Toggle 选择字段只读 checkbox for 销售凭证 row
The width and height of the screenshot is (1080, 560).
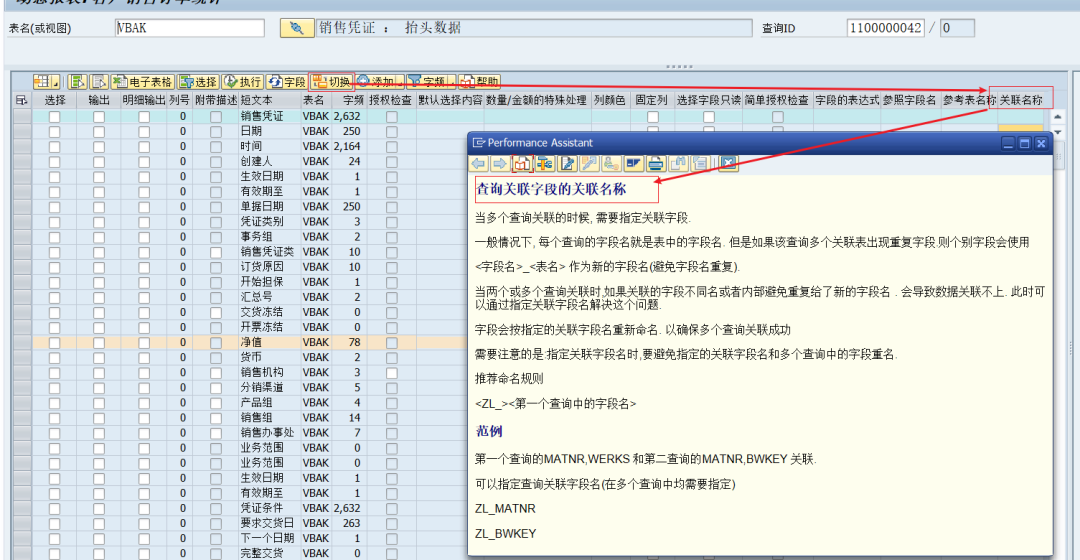coord(709,116)
